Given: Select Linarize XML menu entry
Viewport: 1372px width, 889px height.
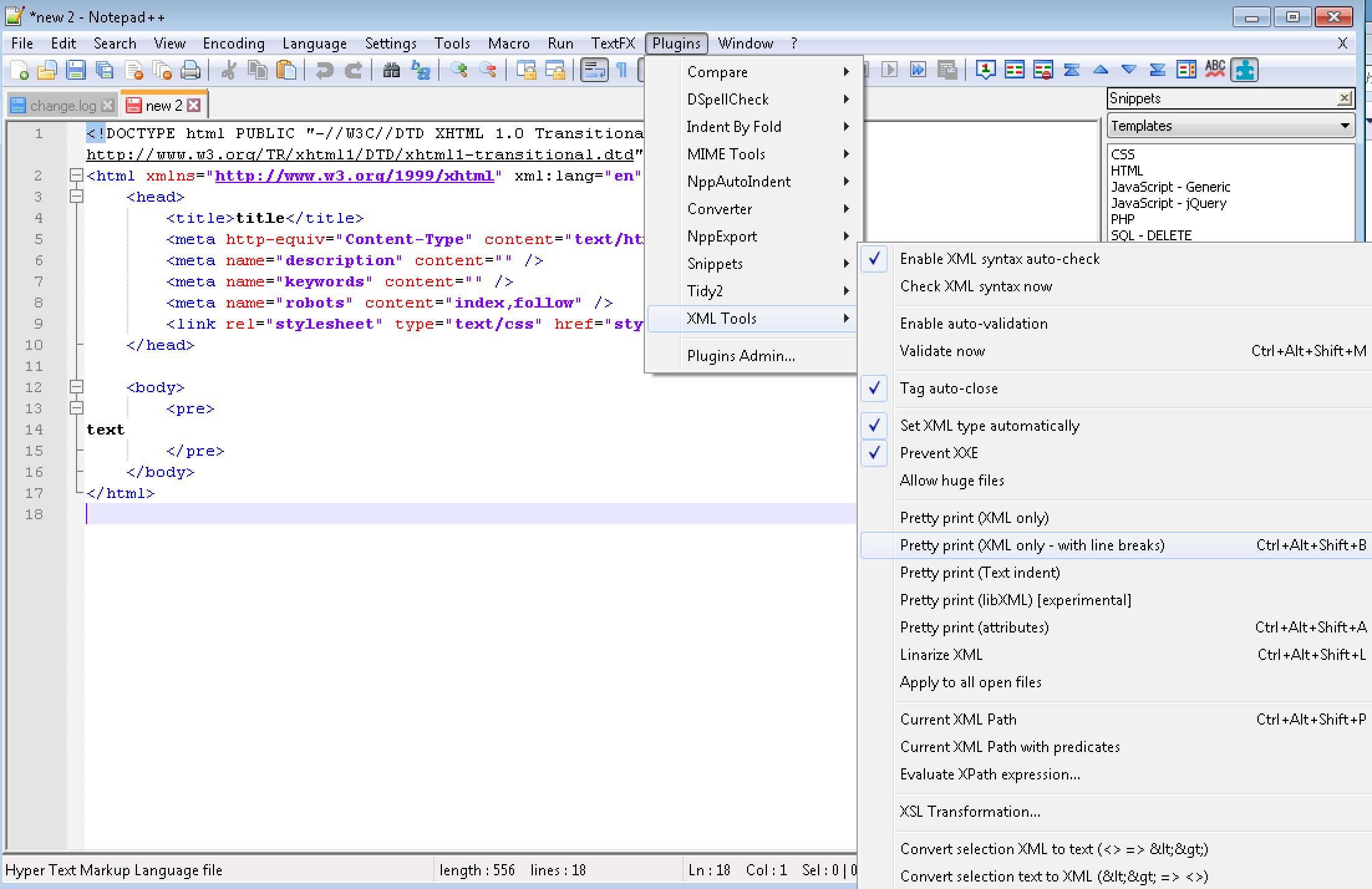Looking at the screenshot, I should (1116, 655).
